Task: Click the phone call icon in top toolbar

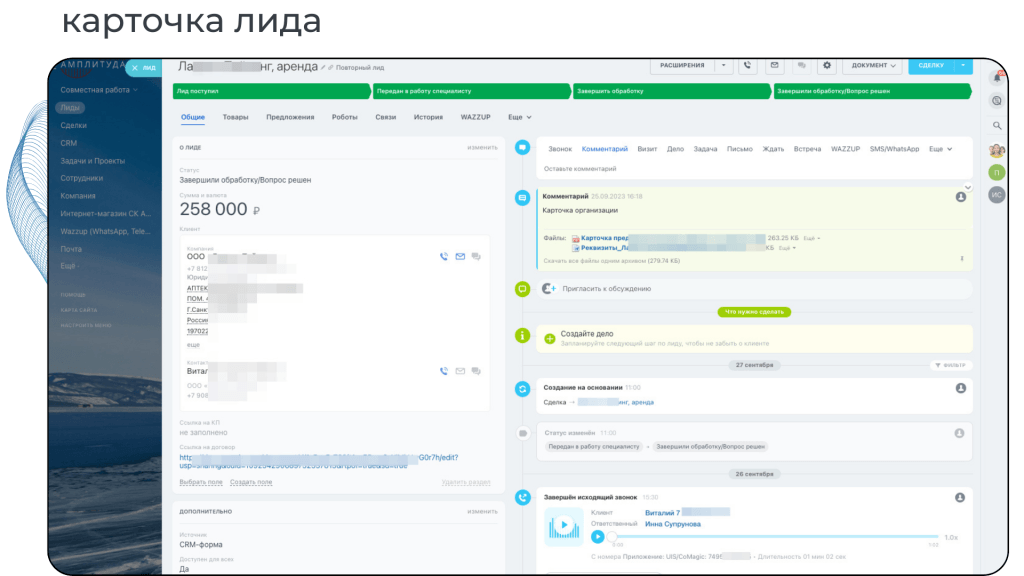Action: point(747,65)
